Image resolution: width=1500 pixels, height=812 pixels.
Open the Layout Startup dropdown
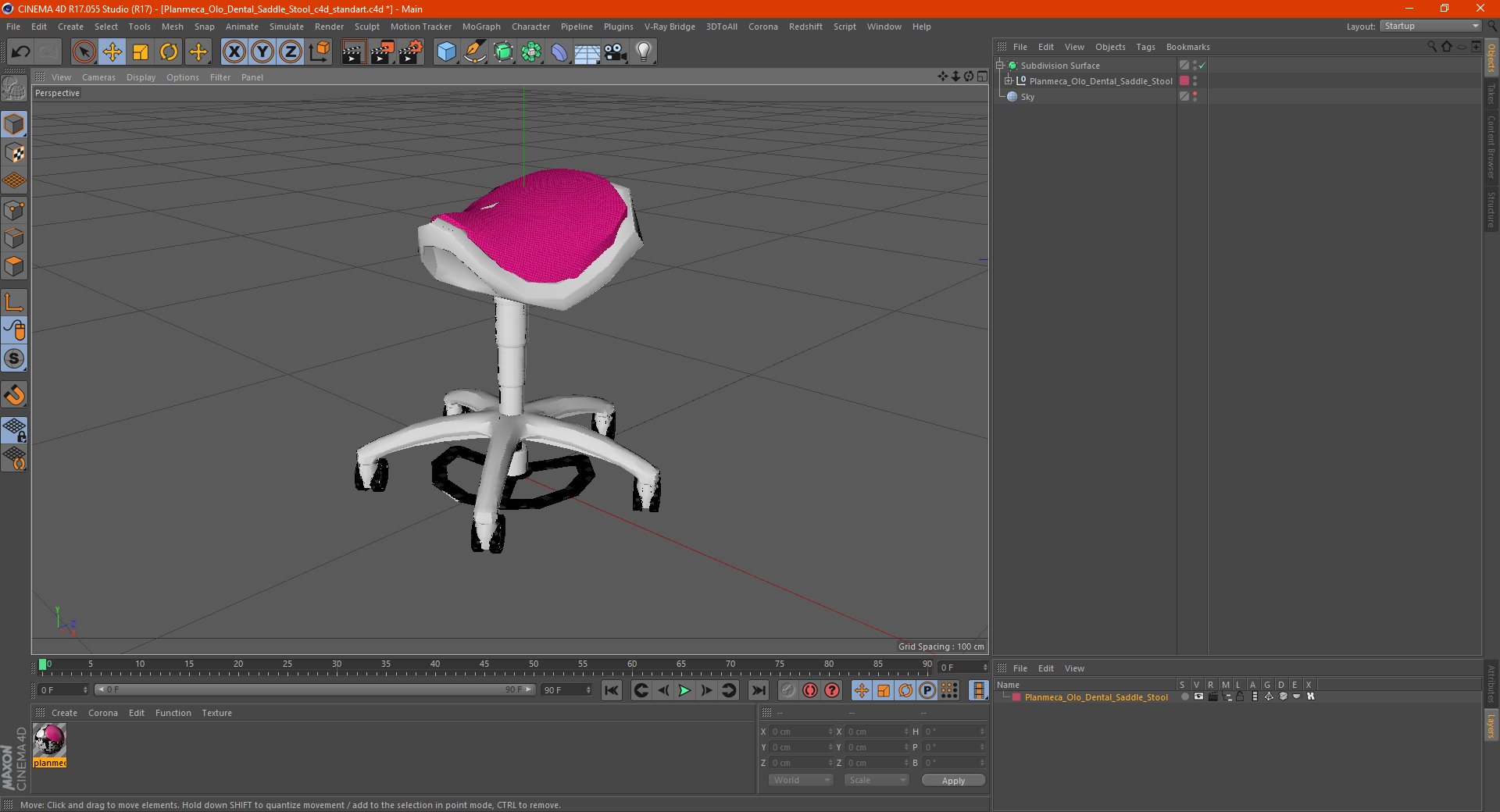point(1430,26)
